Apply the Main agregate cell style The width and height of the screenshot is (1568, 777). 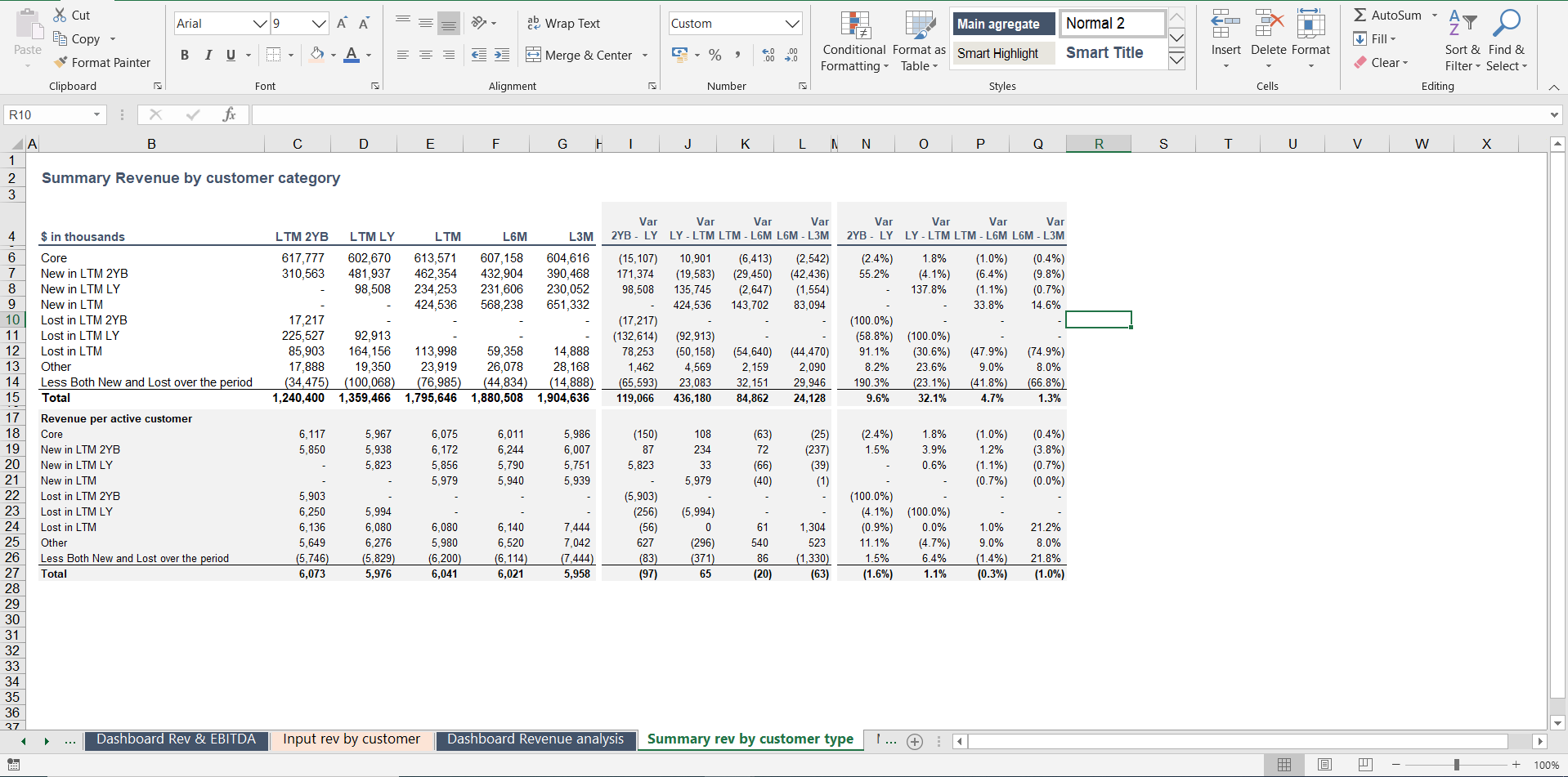pyautogui.click(x=1003, y=24)
